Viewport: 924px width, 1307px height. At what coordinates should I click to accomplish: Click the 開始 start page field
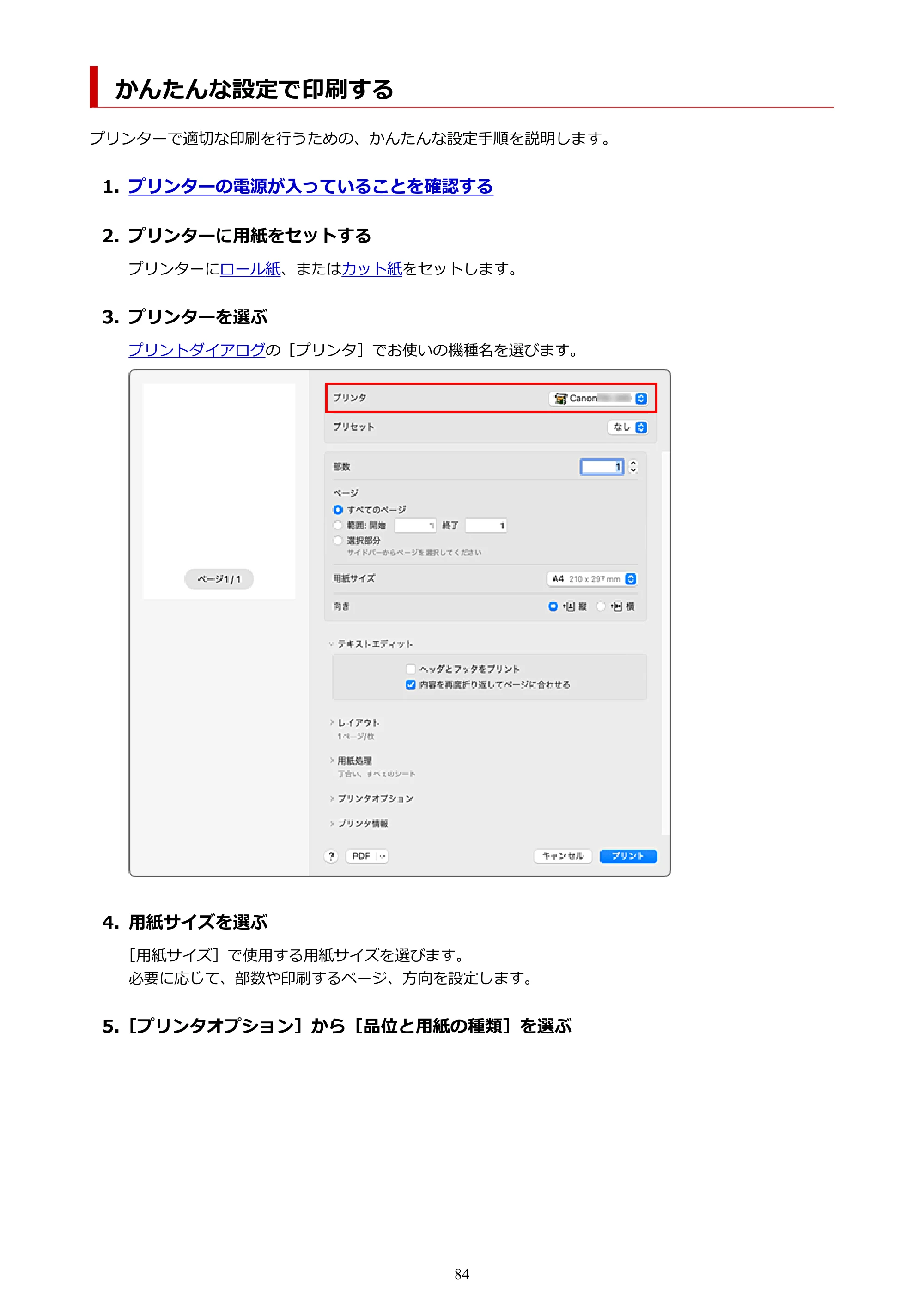coord(415,525)
